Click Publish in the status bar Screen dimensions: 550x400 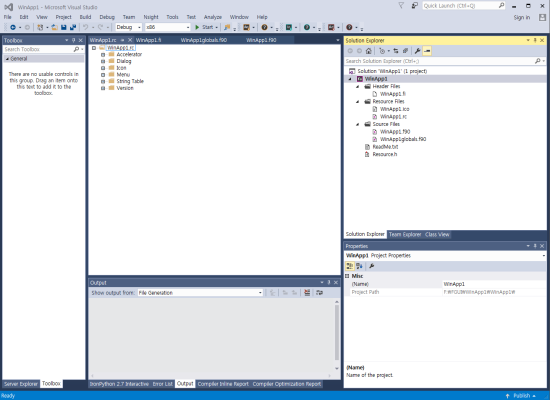pyautogui.click(x=522, y=395)
